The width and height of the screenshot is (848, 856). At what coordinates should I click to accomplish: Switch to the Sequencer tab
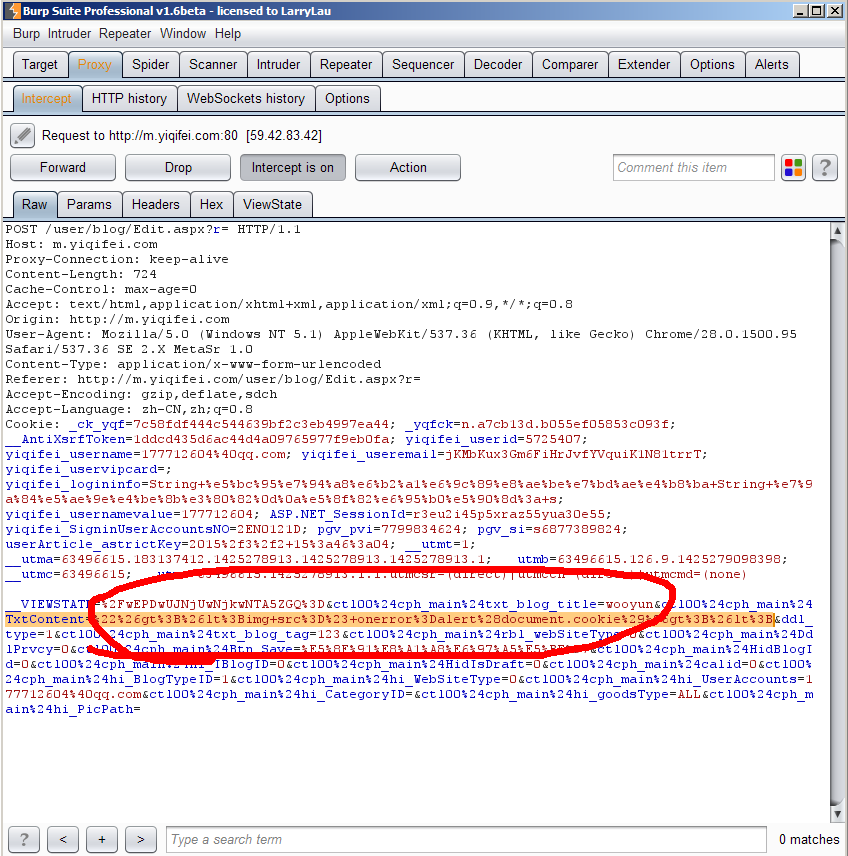click(423, 64)
